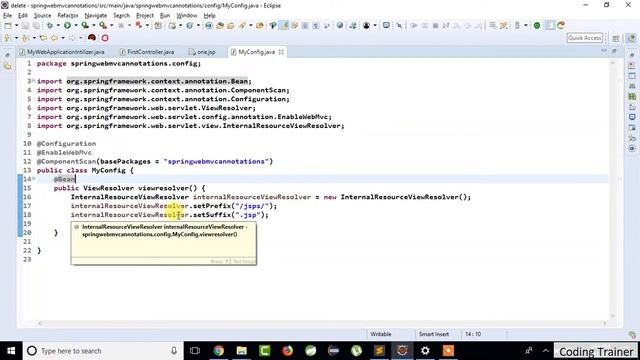Click the Windows 'Type here to search' box
The image size is (640, 360).
(x=102, y=351)
